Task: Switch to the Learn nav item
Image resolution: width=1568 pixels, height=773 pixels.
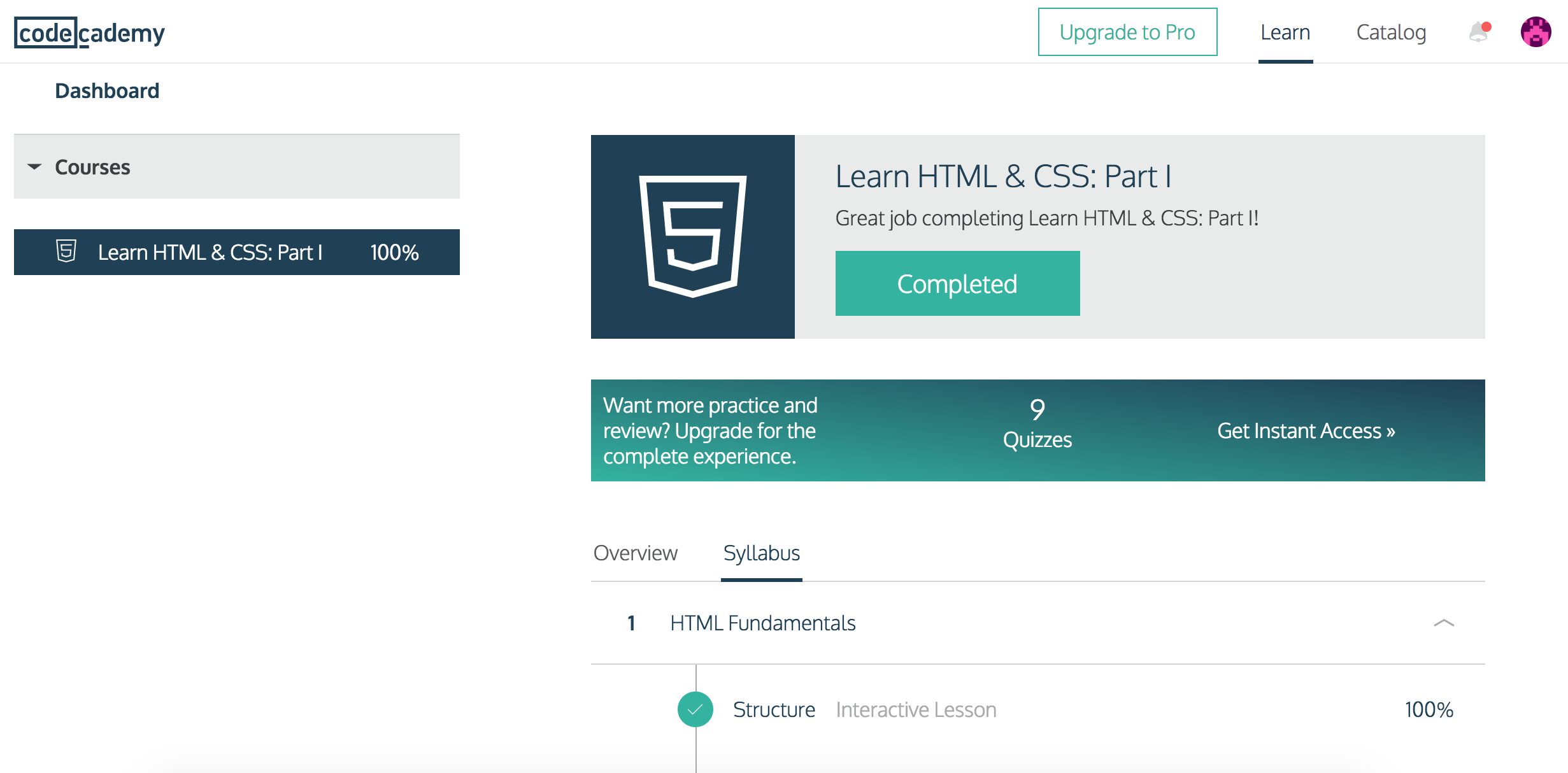Action: (1285, 32)
